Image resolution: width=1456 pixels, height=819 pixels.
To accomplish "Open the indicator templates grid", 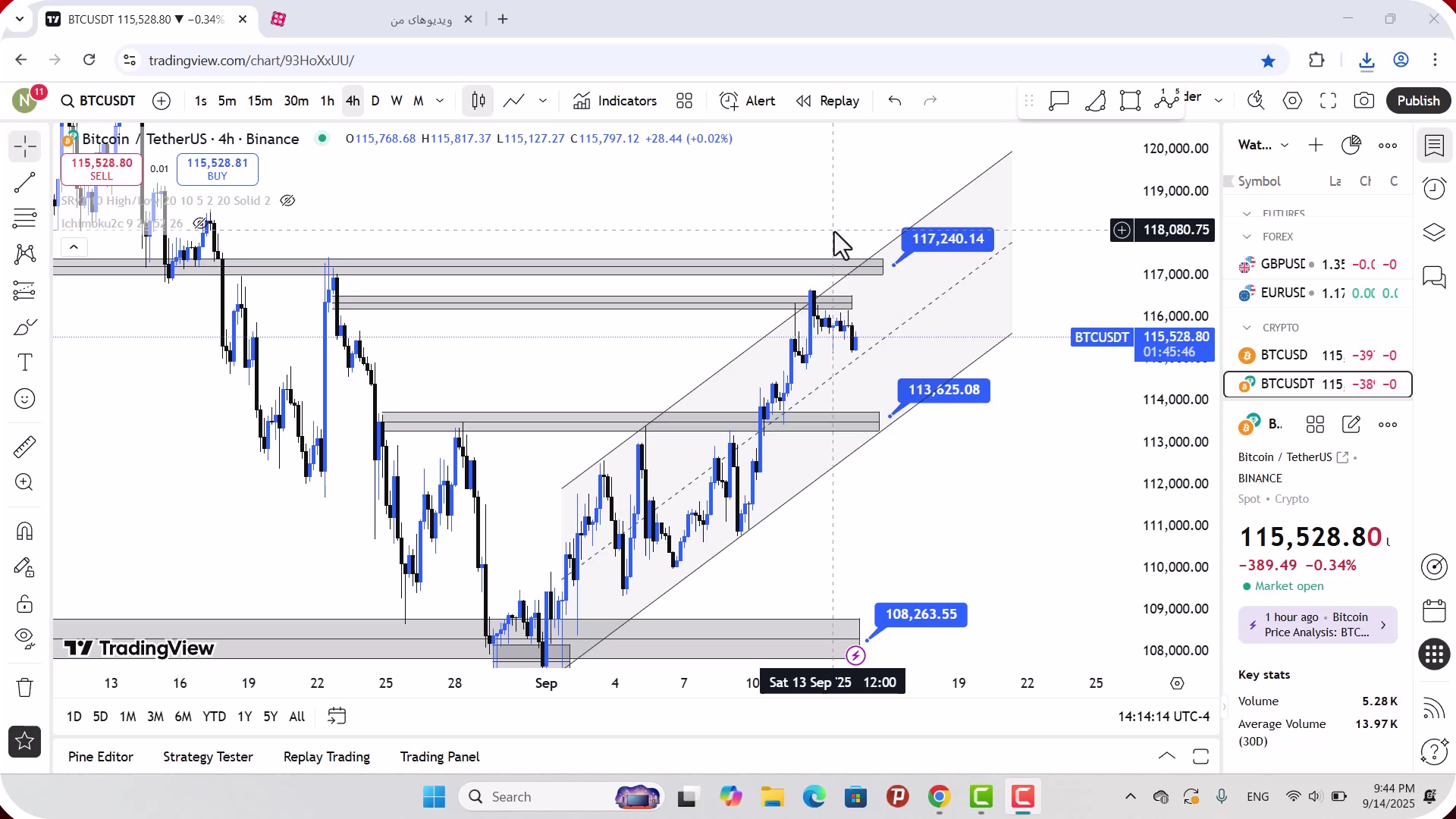I will [x=685, y=101].
